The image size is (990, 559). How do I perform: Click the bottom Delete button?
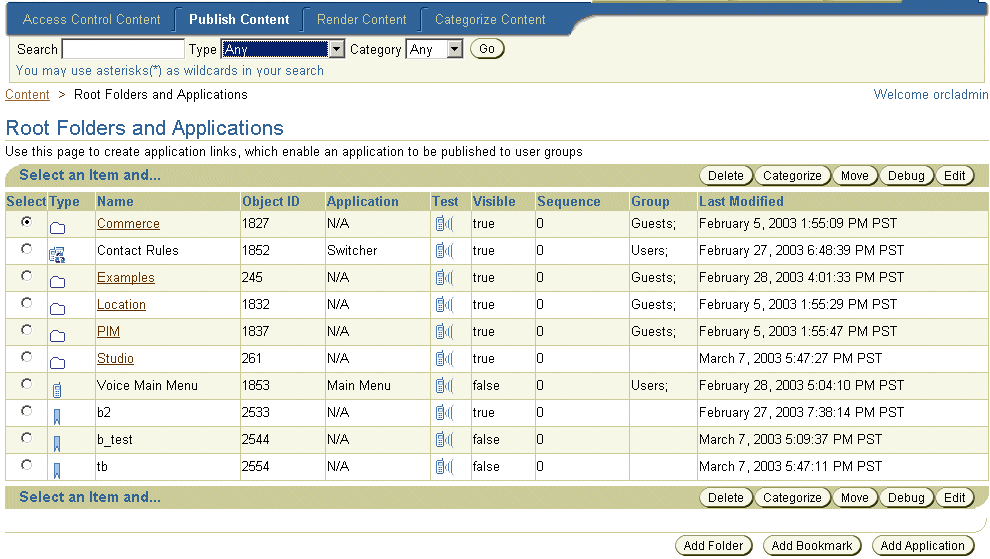click(x=725, y=498)
